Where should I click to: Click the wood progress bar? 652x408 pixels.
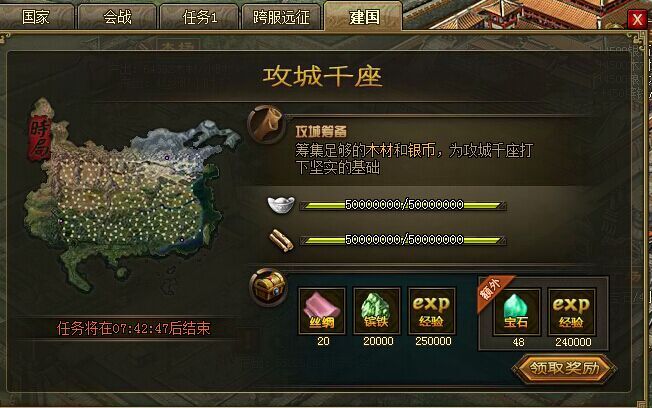tap(403, 240)
